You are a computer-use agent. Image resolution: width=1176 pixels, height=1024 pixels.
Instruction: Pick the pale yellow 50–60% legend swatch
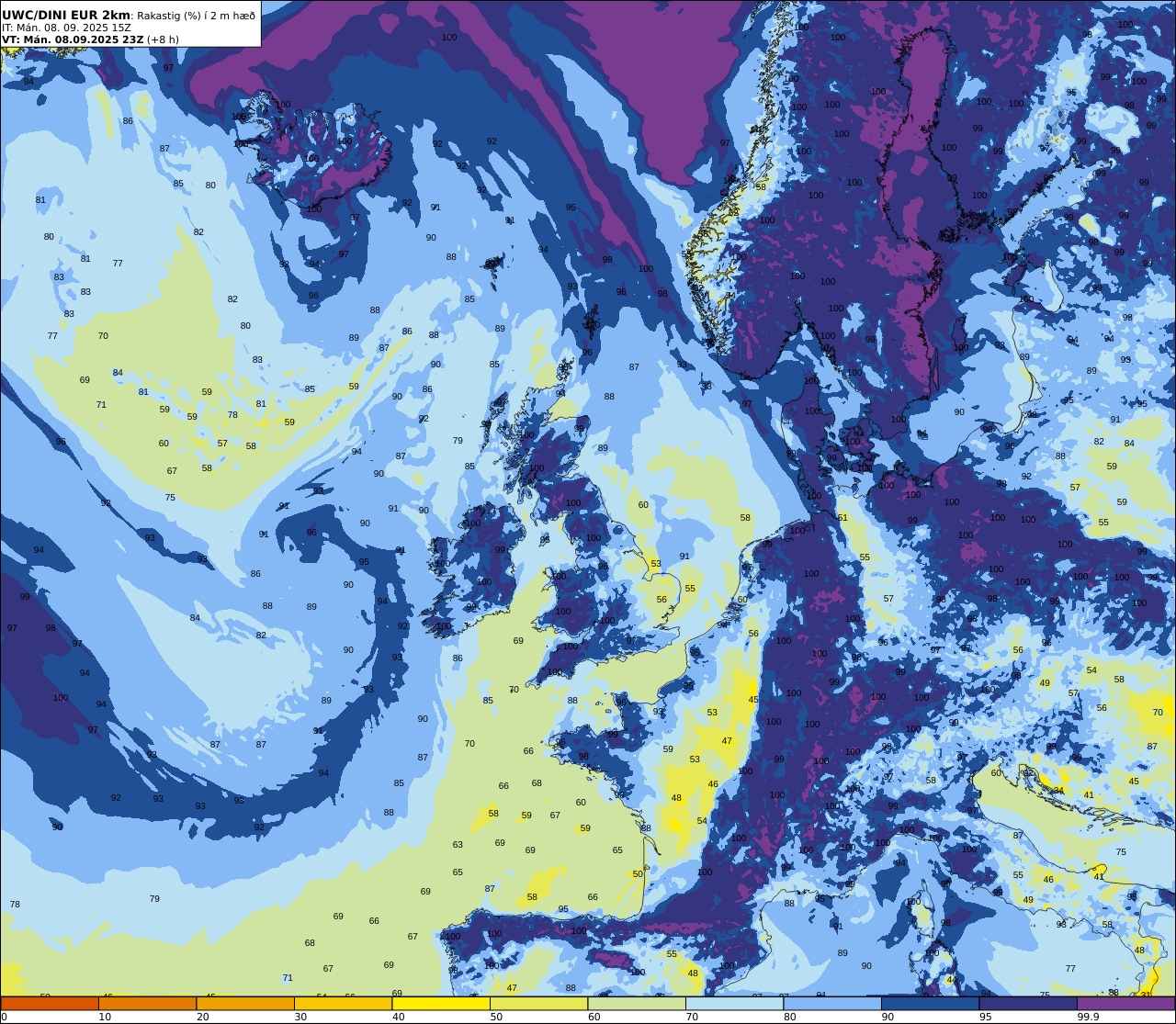[538, 1003]
